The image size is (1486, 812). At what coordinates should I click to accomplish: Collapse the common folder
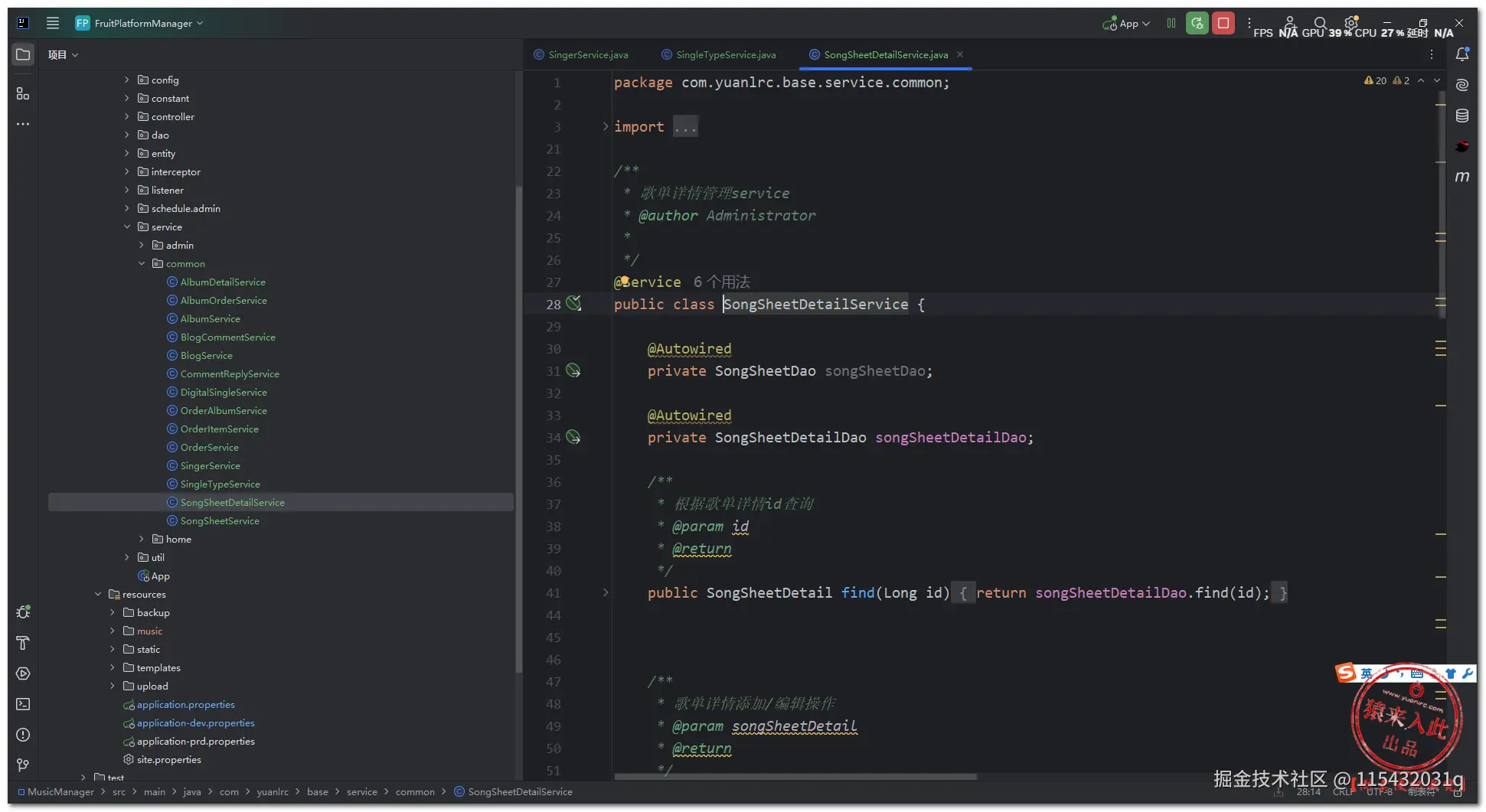pos(142,263)
